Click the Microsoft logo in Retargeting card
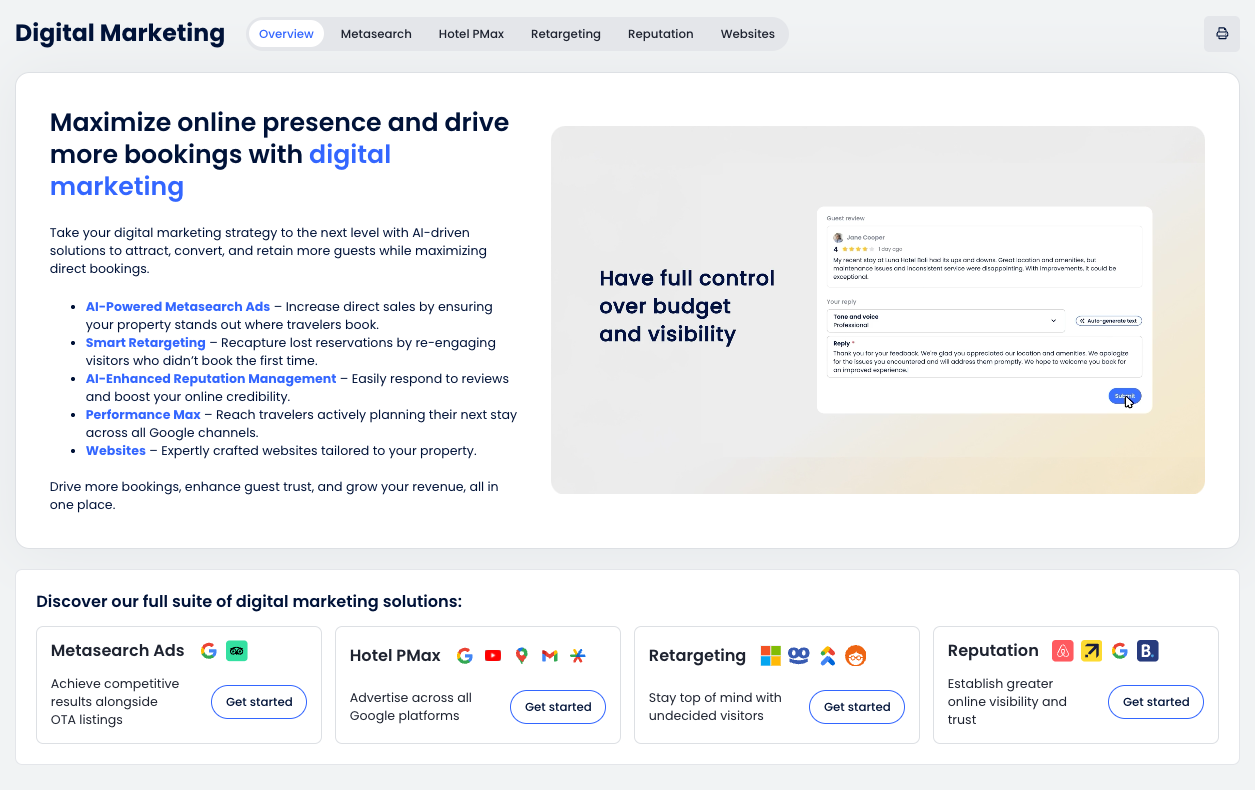This screenshot has height=790, width=1255. click(770, 656)
